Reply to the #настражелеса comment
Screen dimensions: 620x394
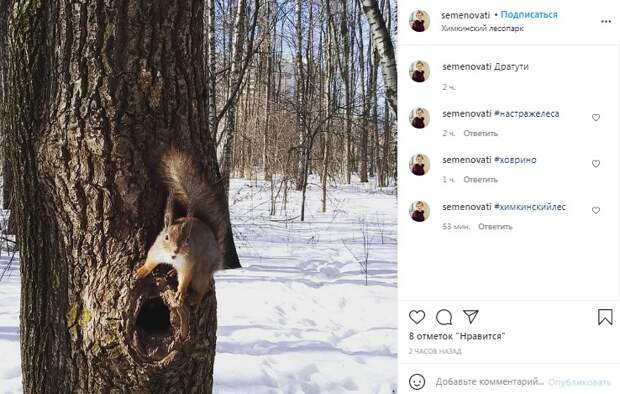tap(480, 133)
